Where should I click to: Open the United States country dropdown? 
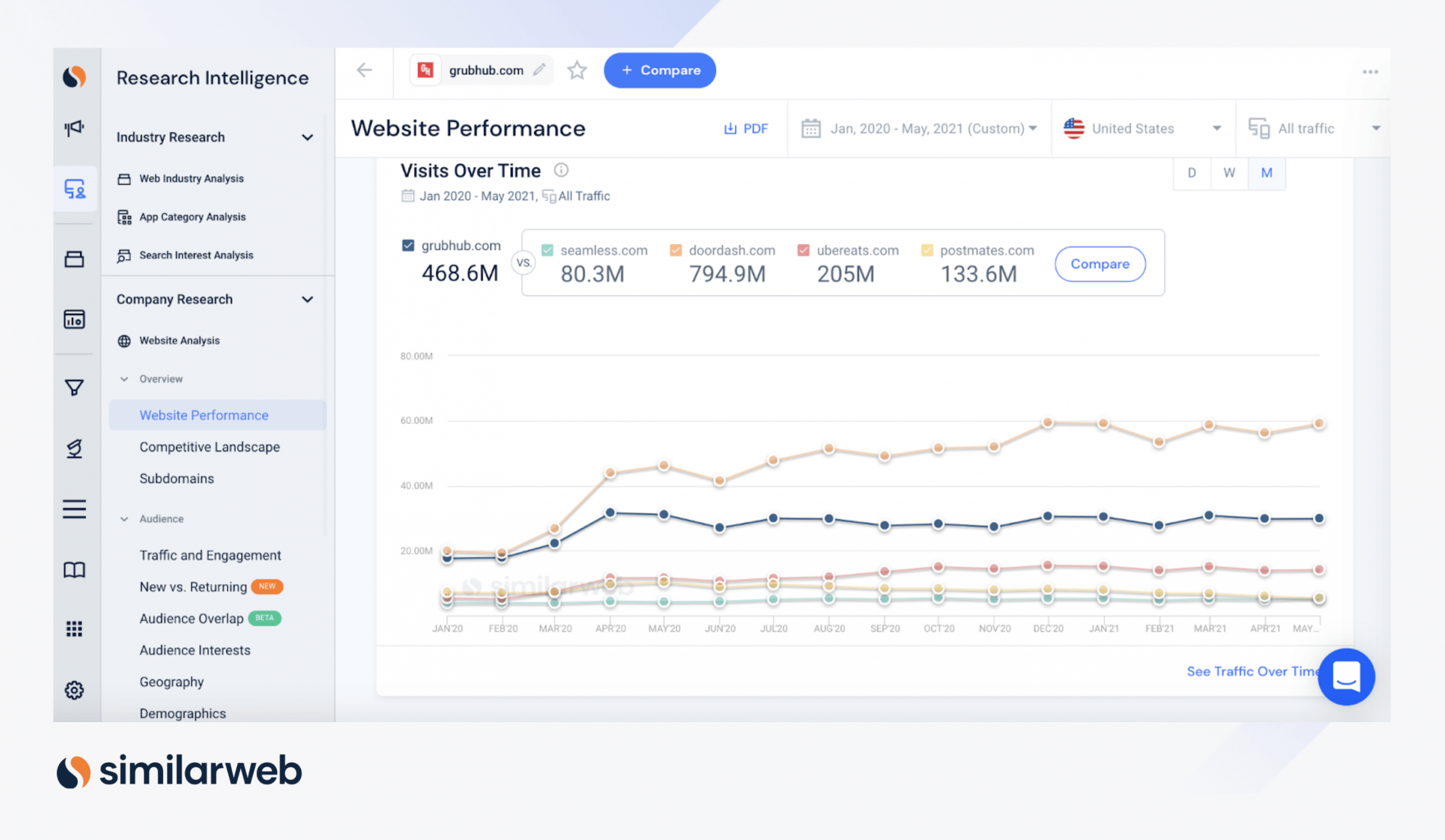(1144, 129)
